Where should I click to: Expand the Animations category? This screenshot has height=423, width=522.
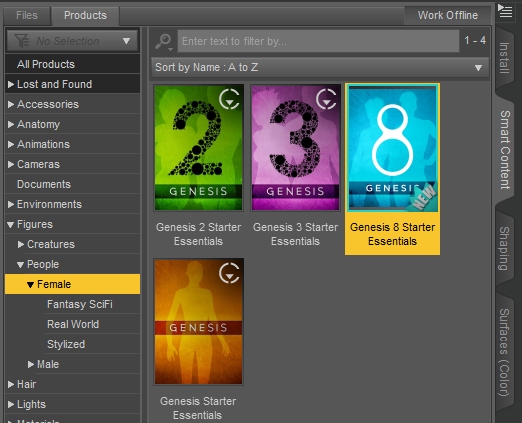pos(11,144)
